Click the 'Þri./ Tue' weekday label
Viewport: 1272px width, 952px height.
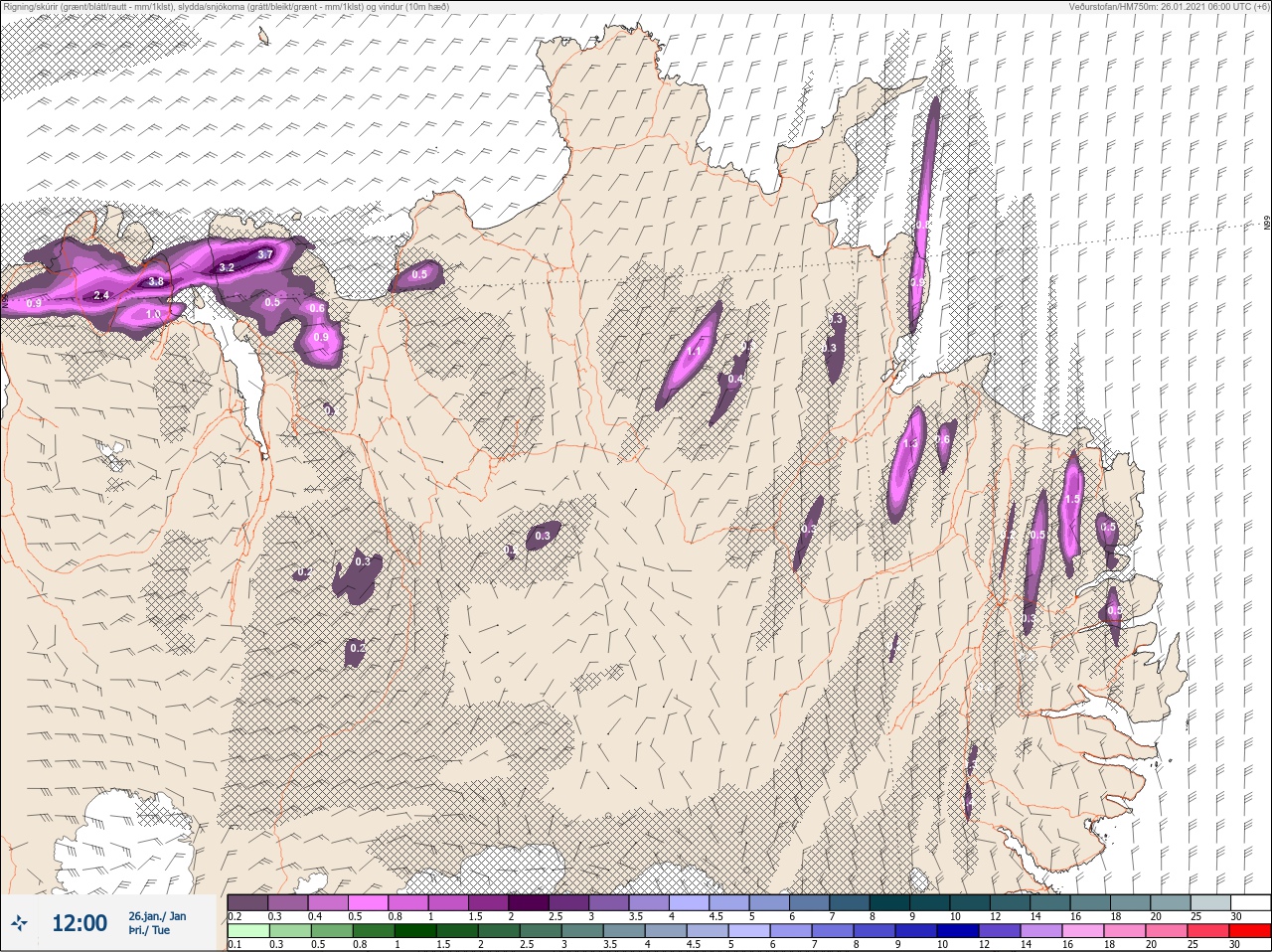point(149,931)
